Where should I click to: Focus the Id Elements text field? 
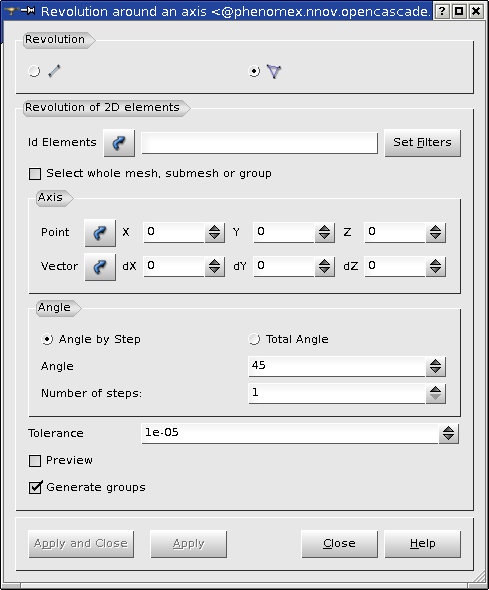pyautogui.click(x=260, y=143)
